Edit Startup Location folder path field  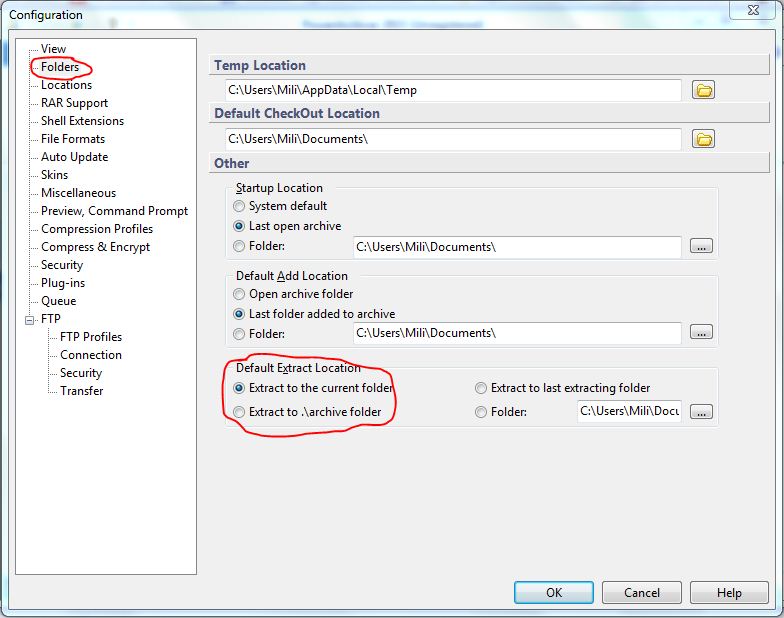click(517, 247)
